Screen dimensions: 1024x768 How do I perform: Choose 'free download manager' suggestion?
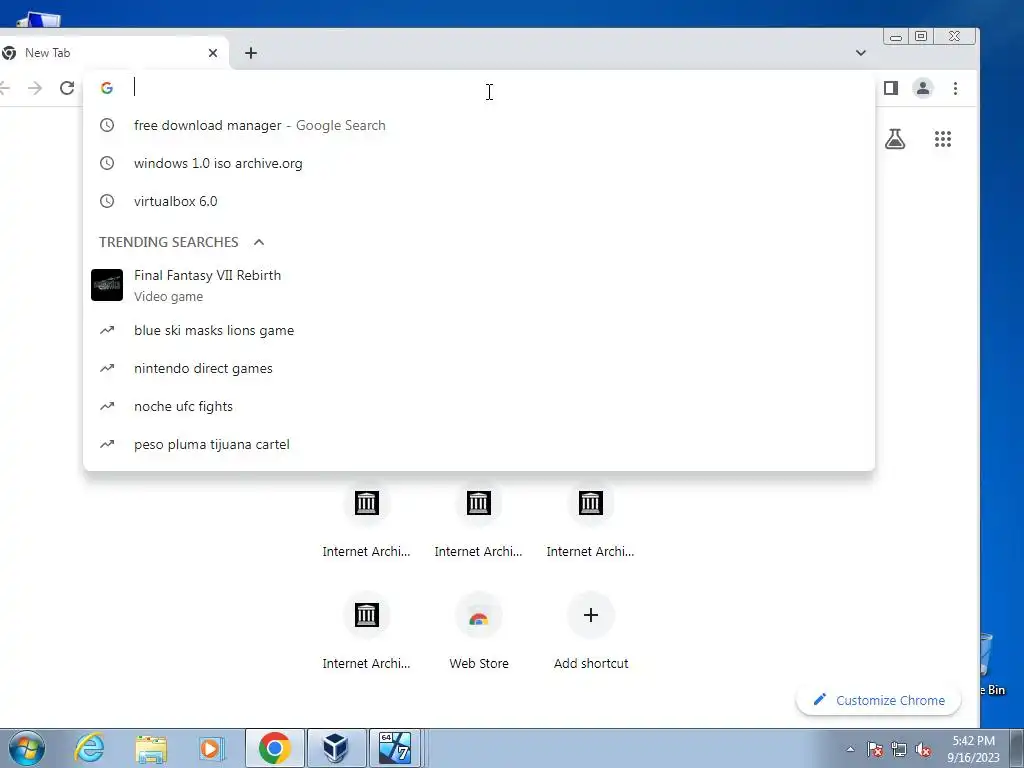(x=479, y=125)
